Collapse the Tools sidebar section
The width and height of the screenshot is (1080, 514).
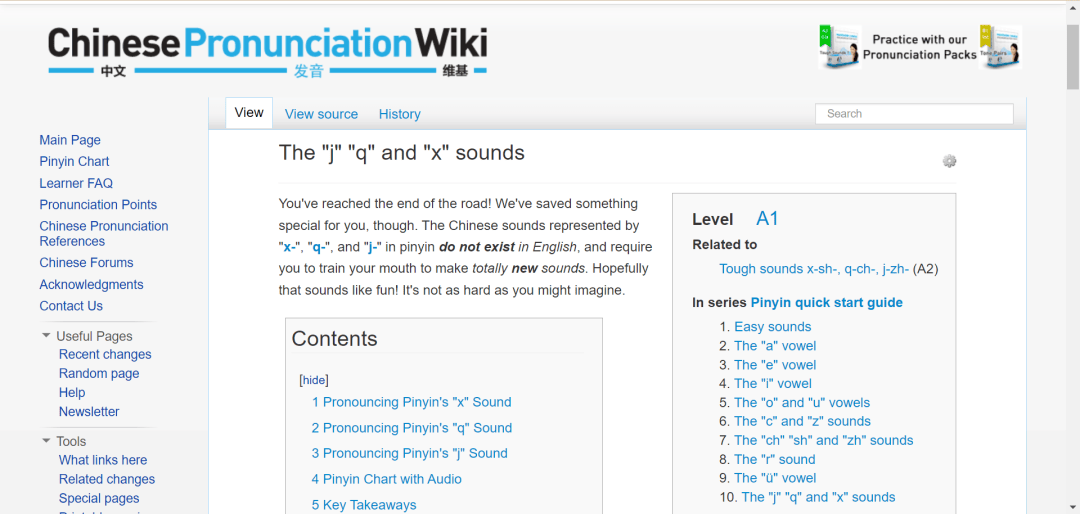click(x=47, y=441)
